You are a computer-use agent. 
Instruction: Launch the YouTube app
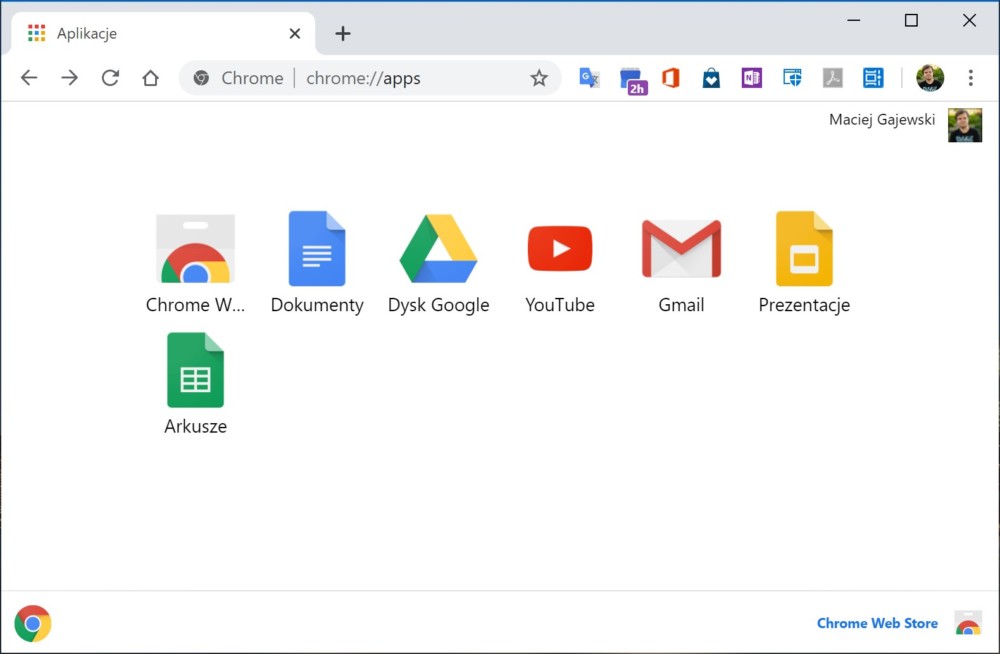tap(560, 248)
